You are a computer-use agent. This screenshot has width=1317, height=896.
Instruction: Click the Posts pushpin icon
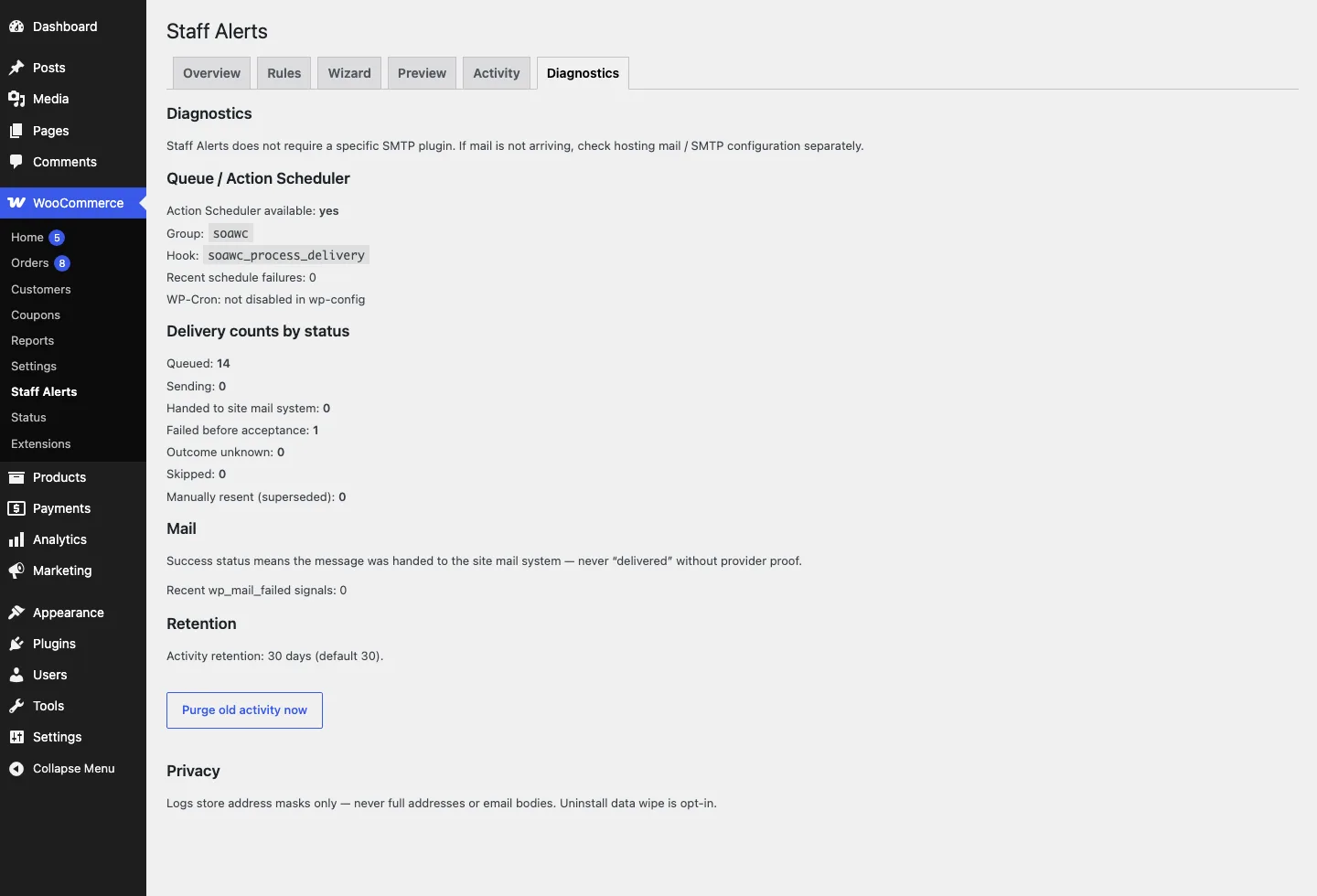16,68
